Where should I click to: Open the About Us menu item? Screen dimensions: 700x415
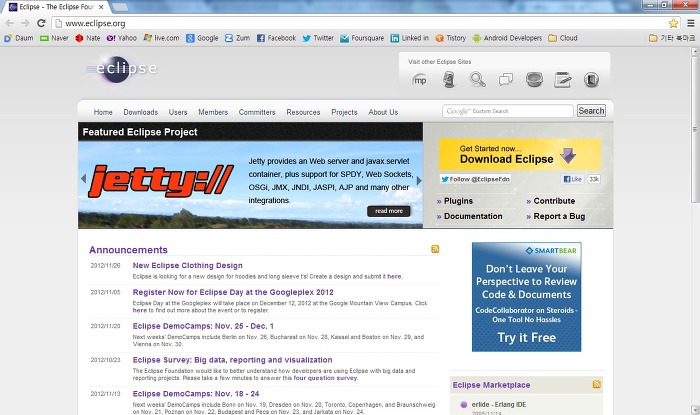[383, 112]
